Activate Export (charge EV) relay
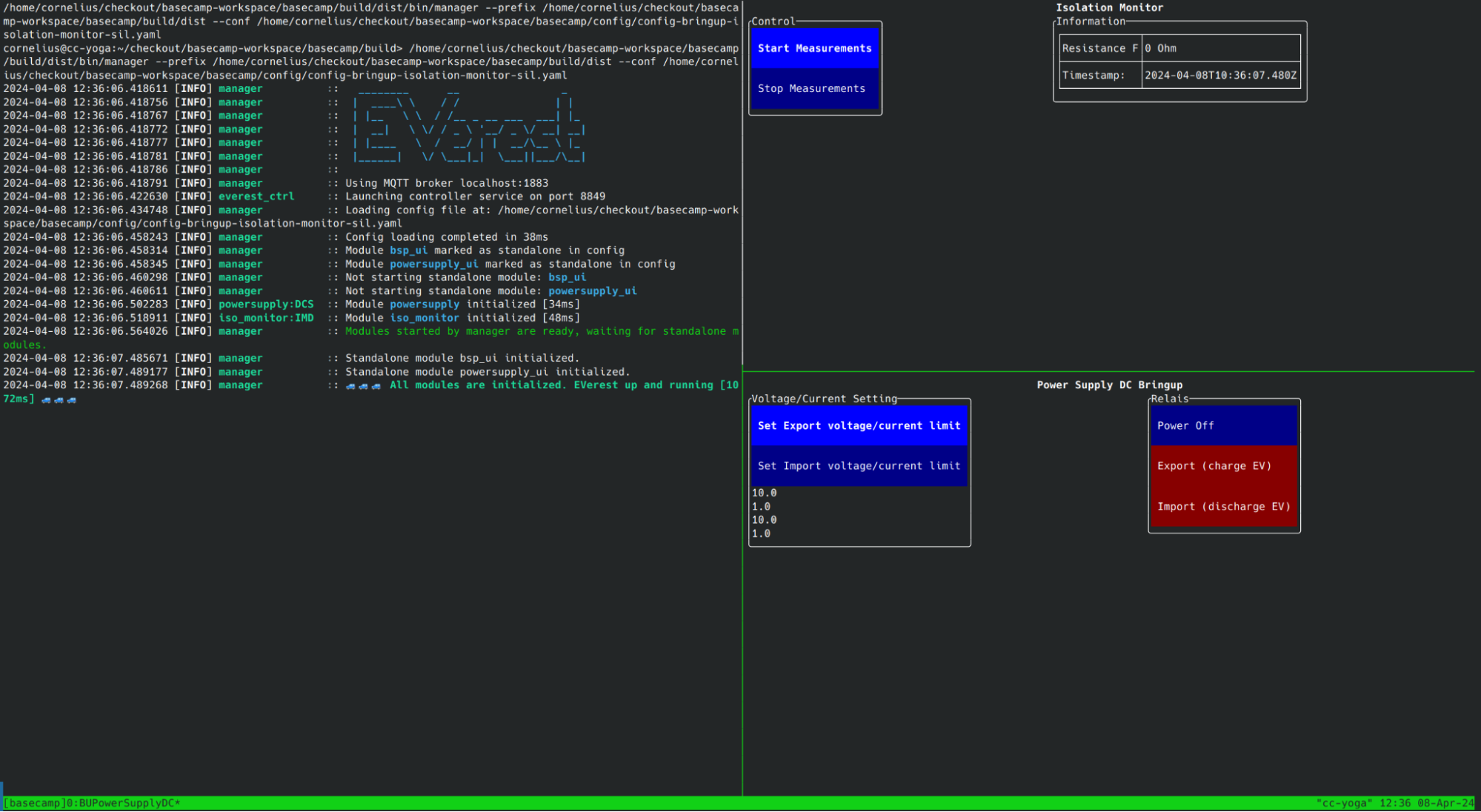This screenshot has width=1481, height=812. click(1222, 465)
